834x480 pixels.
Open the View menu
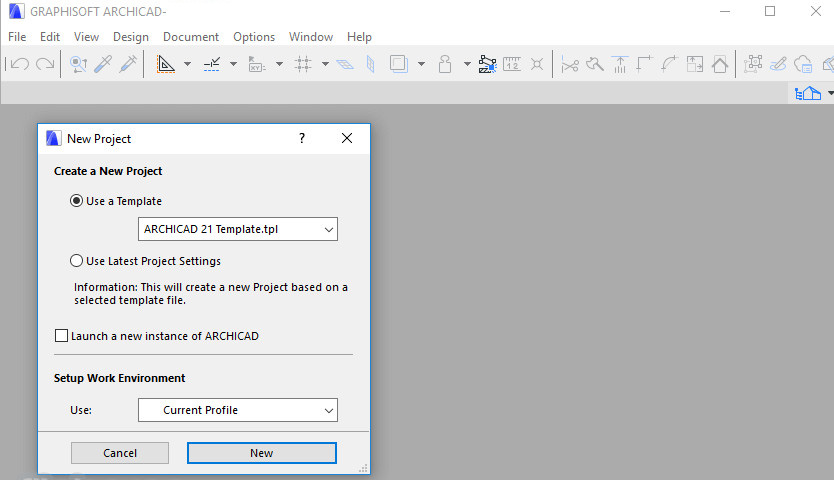[x=86, y=37]
